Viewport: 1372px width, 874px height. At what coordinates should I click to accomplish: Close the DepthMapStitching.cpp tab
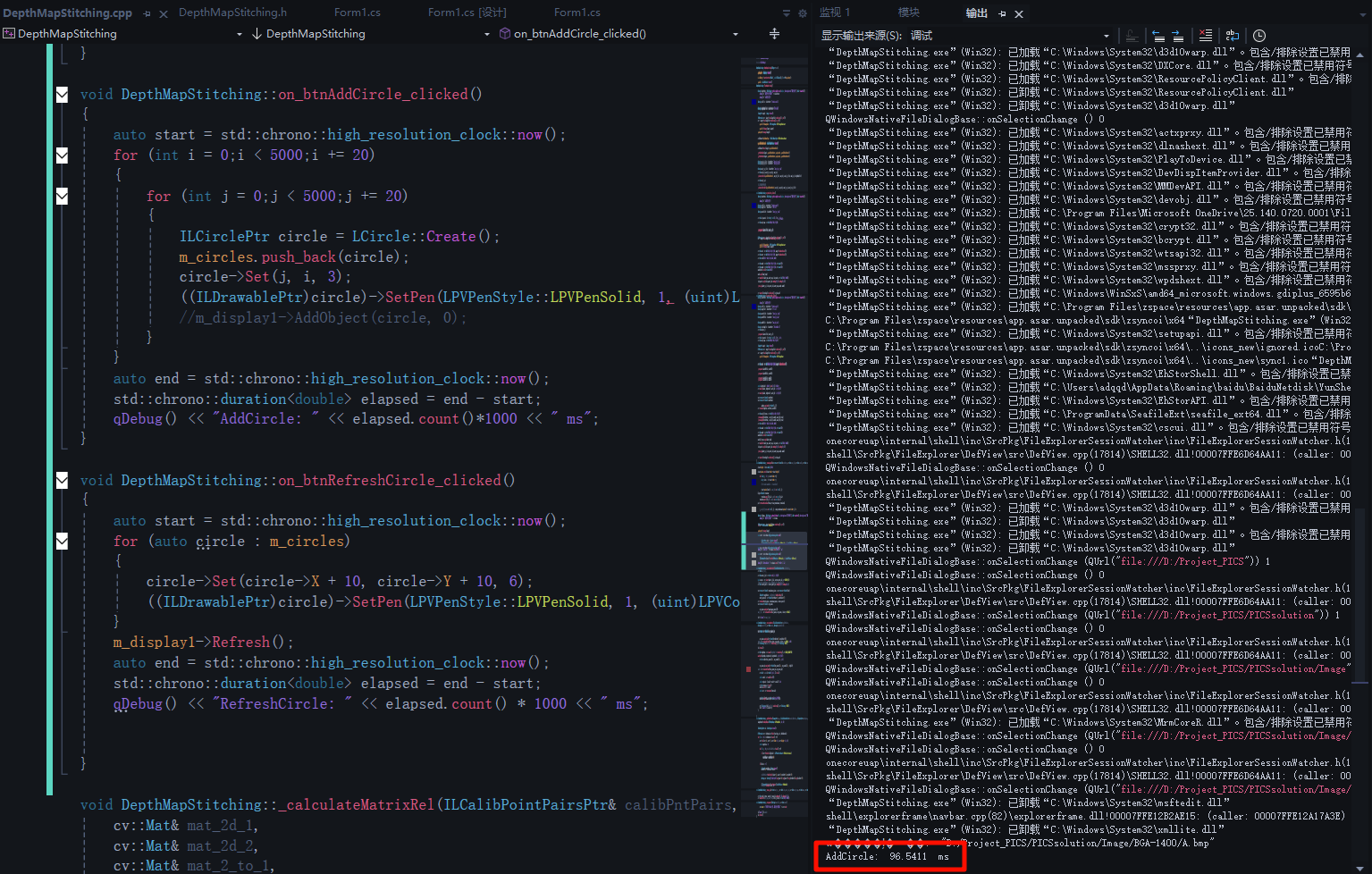click(x=164, y=13)
